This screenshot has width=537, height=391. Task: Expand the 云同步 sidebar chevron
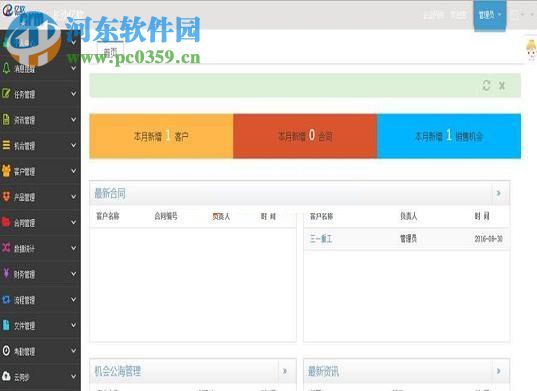[x=73, y=377]
